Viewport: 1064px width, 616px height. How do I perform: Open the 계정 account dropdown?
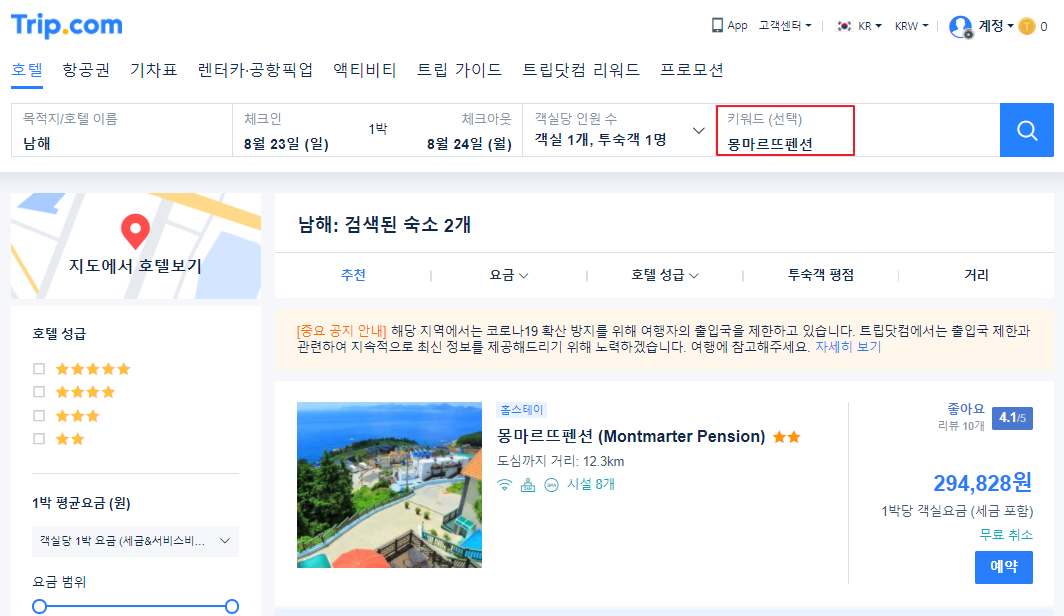coord(995,26)
